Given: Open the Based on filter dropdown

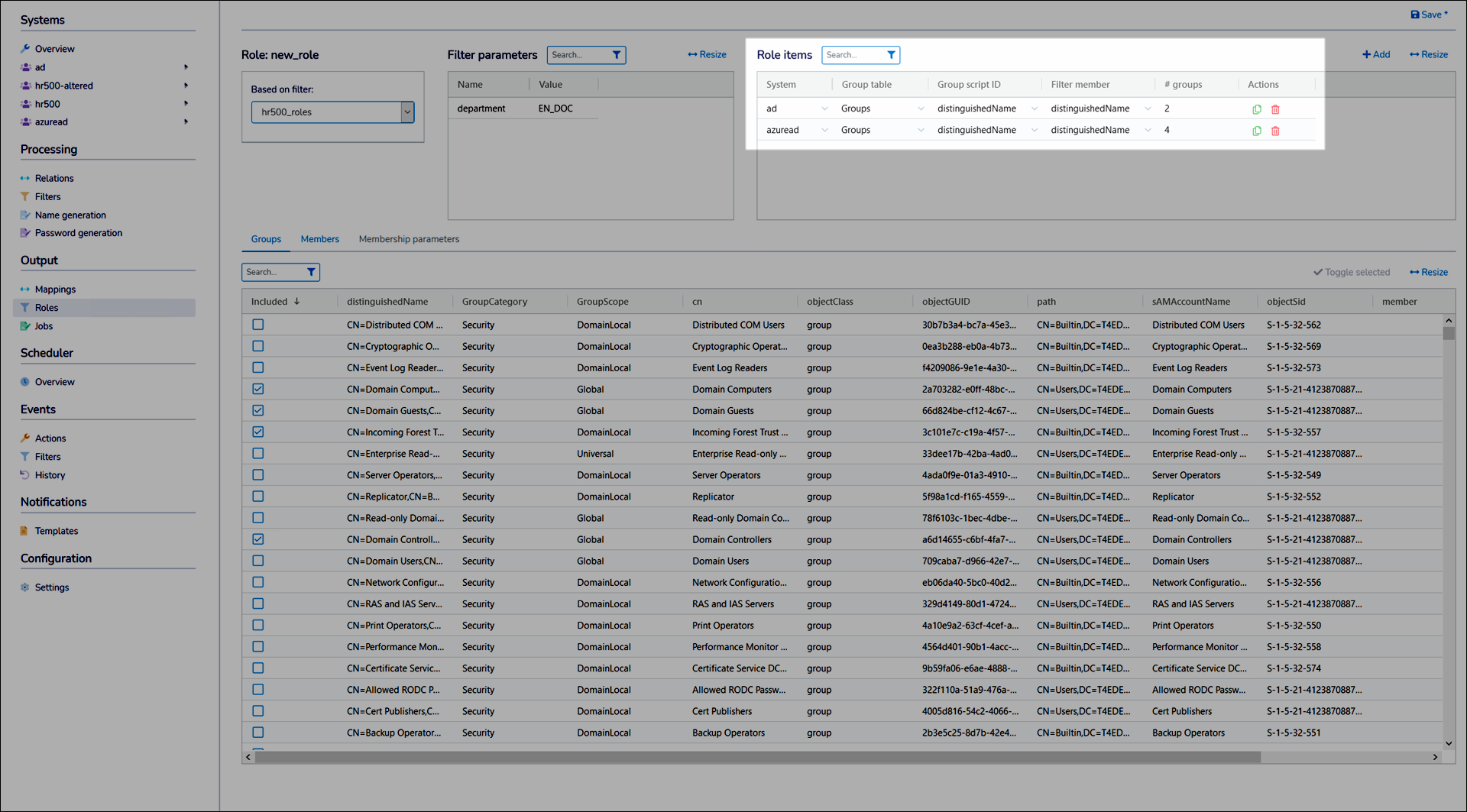Looking at the screenshot, I should click(x=407, y=112).
